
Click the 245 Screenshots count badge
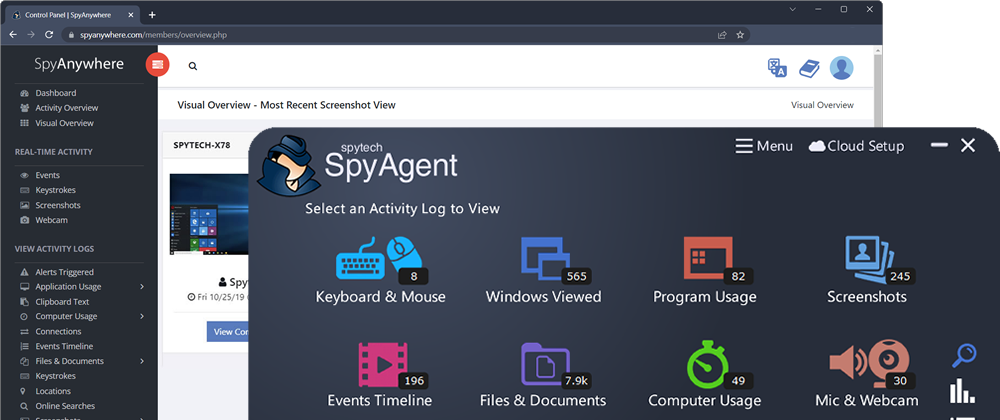point(901,277)
